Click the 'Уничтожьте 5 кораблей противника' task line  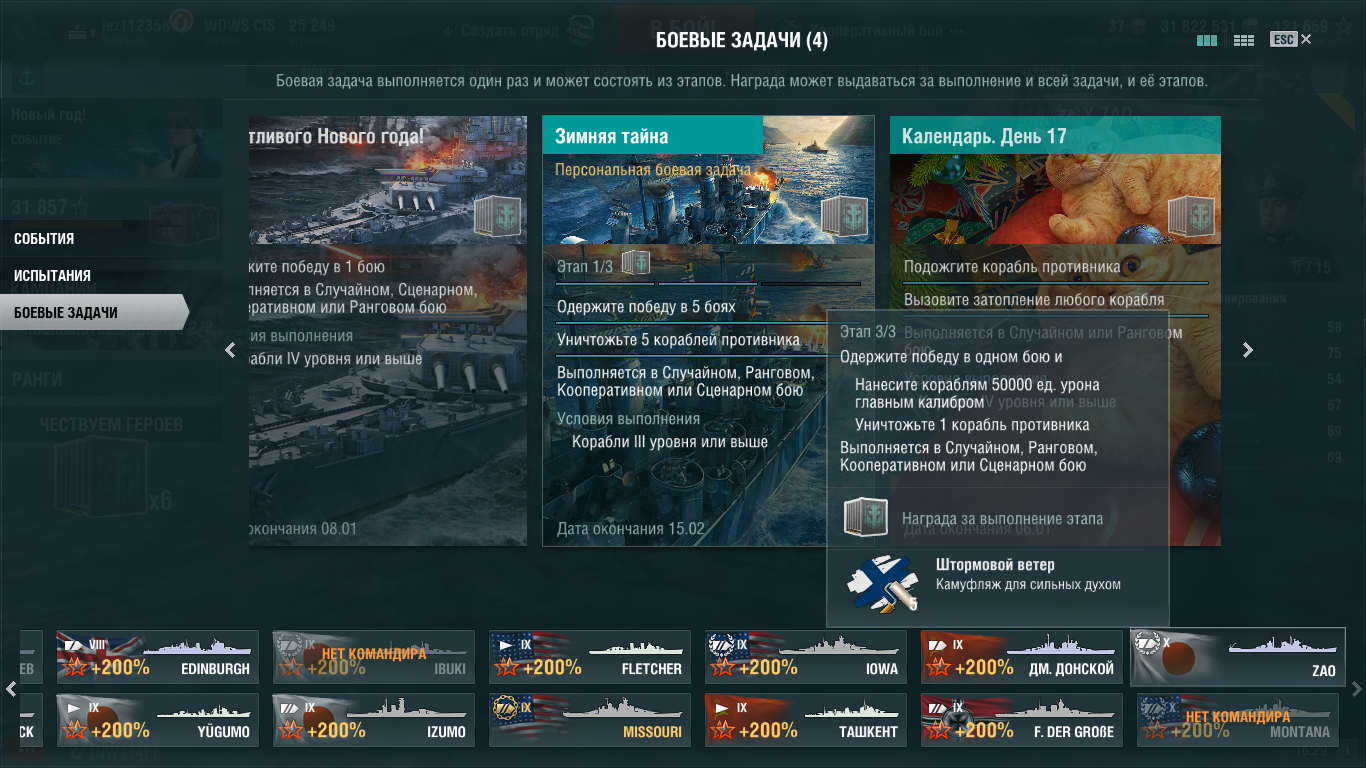pos(678,340)
